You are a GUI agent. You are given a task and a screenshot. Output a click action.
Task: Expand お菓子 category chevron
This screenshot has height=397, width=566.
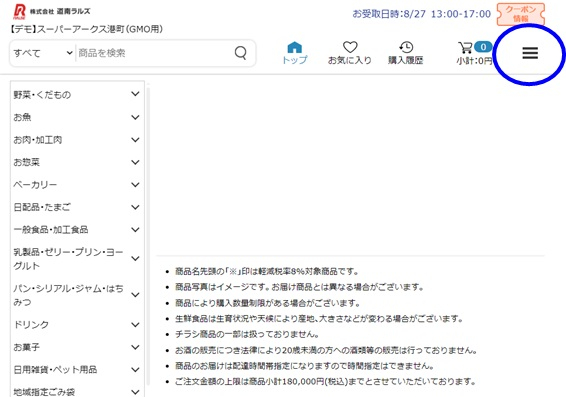(135, 347)
